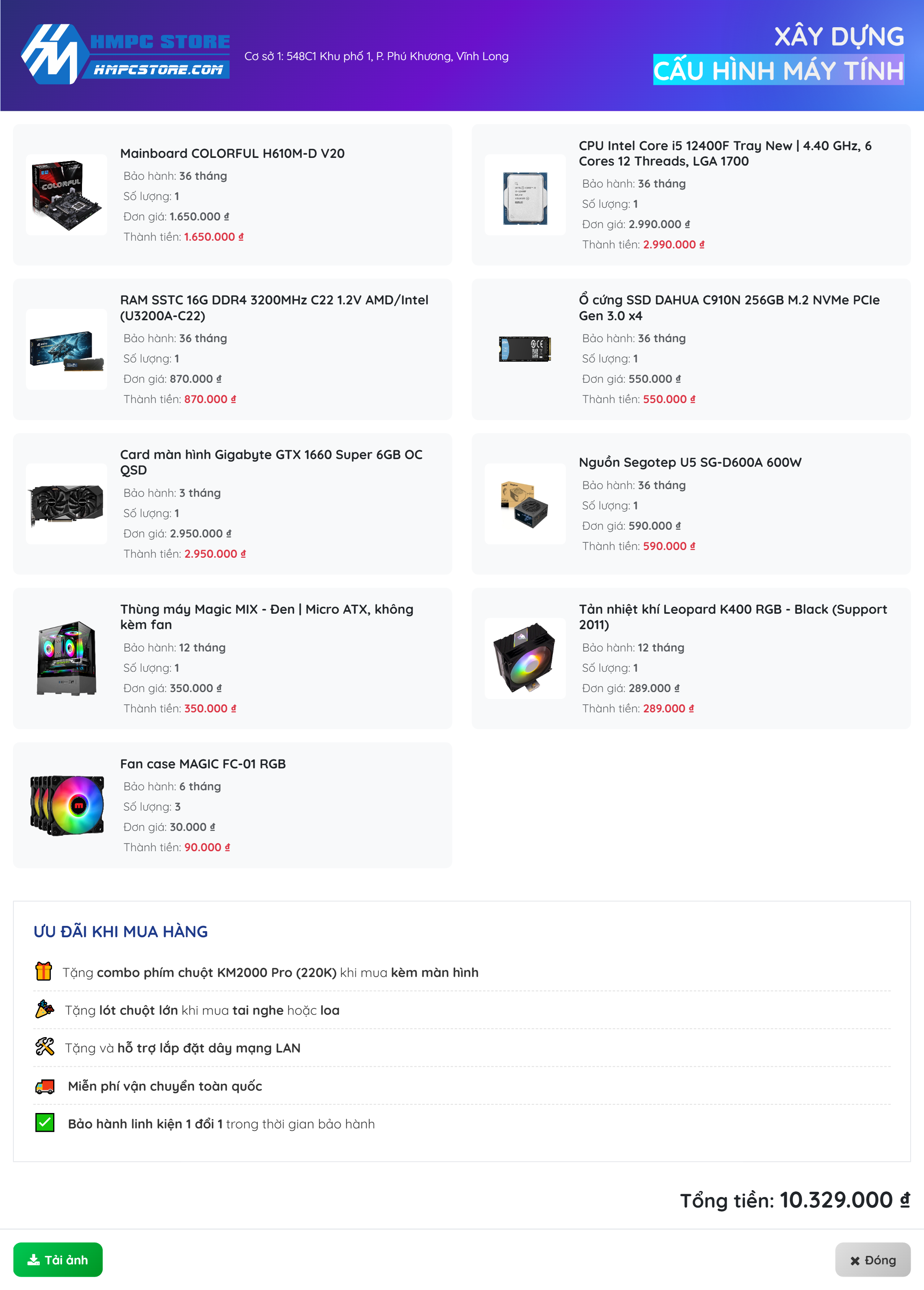Click the DAHUA C910N SSD picture
Image resolution: width=924 pixels, height=1290 pixels.
[x=525, y=349]
